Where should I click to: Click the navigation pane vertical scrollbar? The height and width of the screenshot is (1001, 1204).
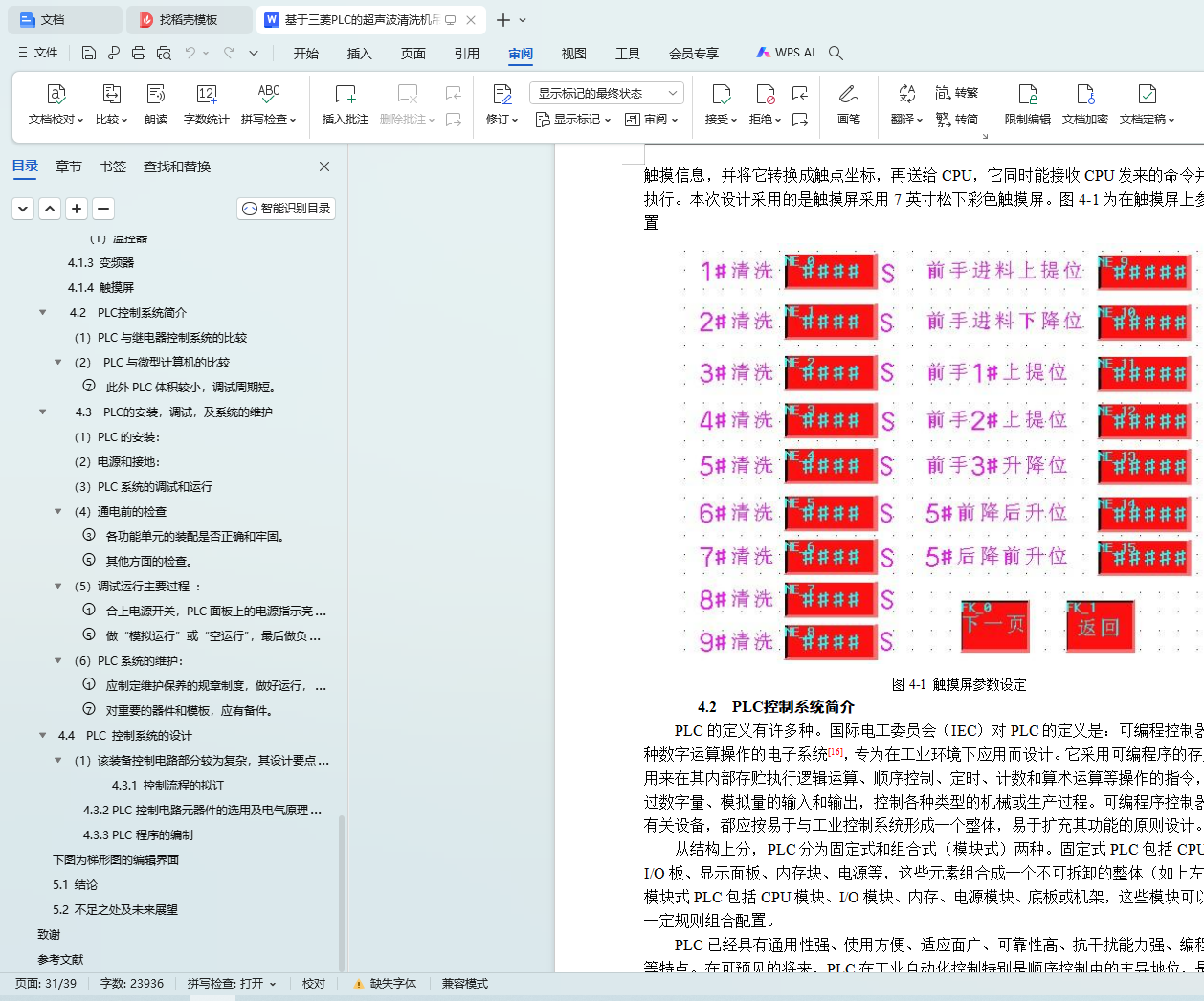pyautogui.click(x=342, y=892)
